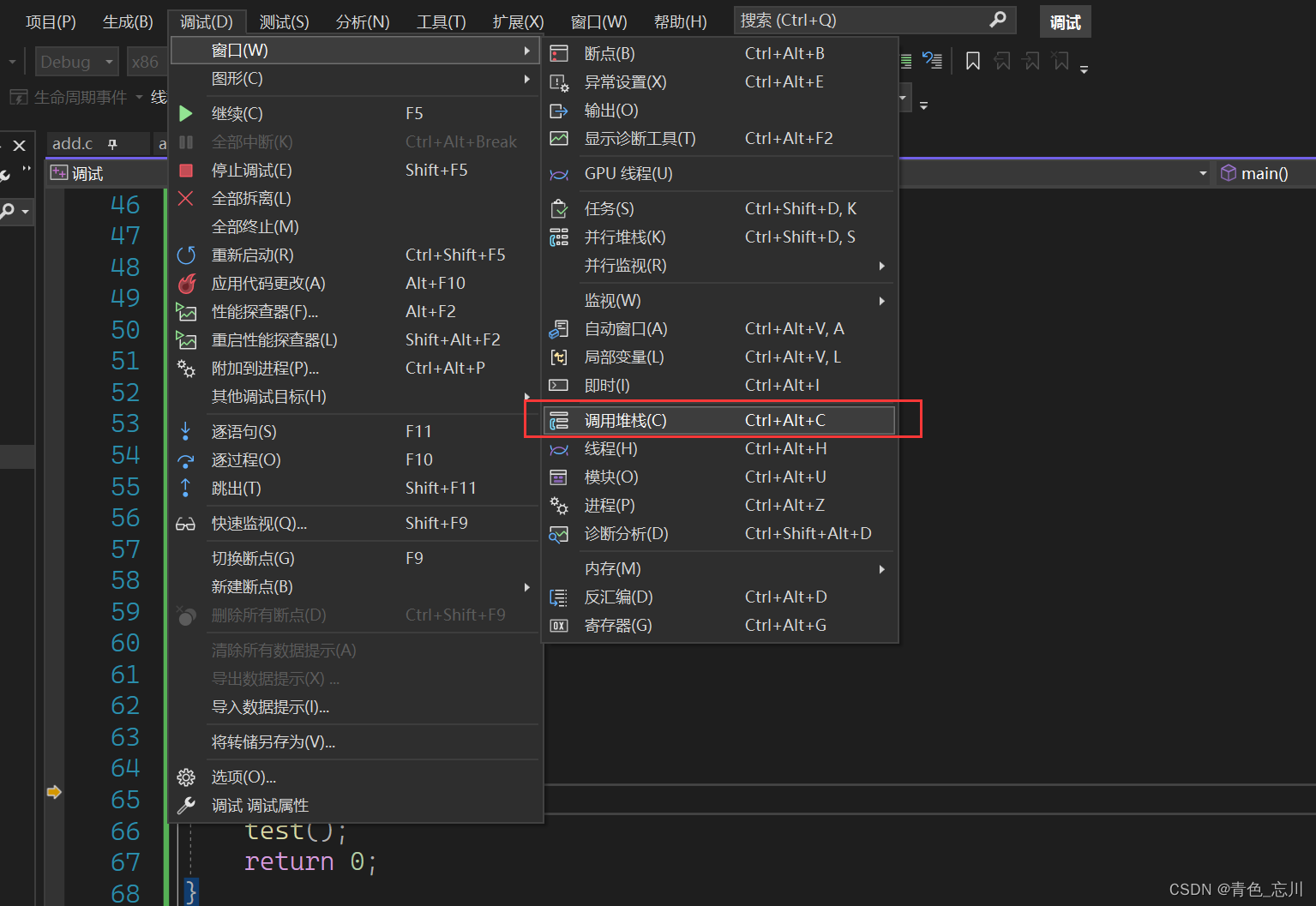The height and width of the screenshot is (906, 1316).
Task: Click the icon beside 自动窗口(A)
Action: pyautogui.click(x=559, y=329)
